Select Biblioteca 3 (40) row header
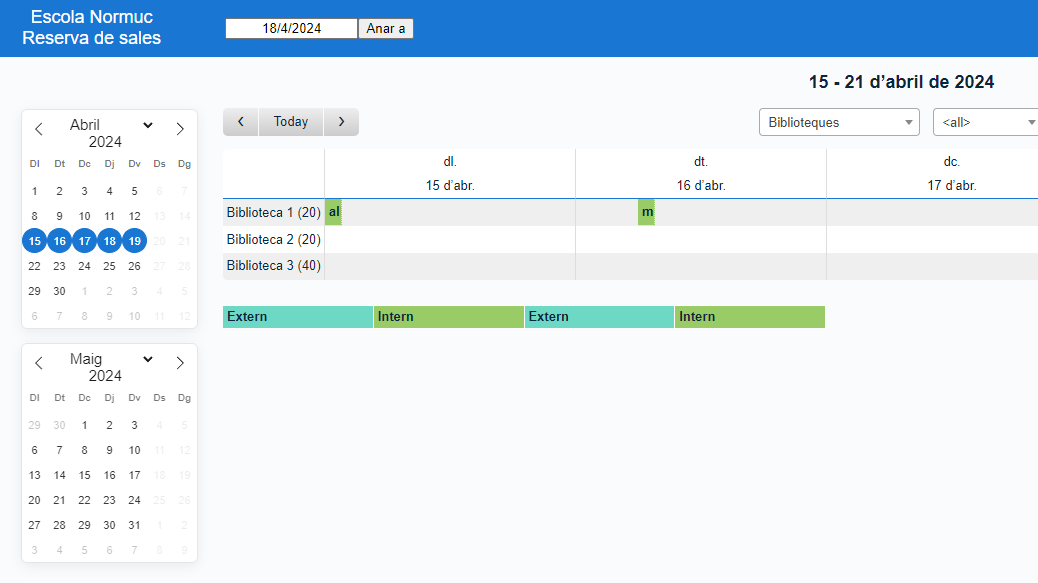1038x583 pixels. (x=273, y=266)
